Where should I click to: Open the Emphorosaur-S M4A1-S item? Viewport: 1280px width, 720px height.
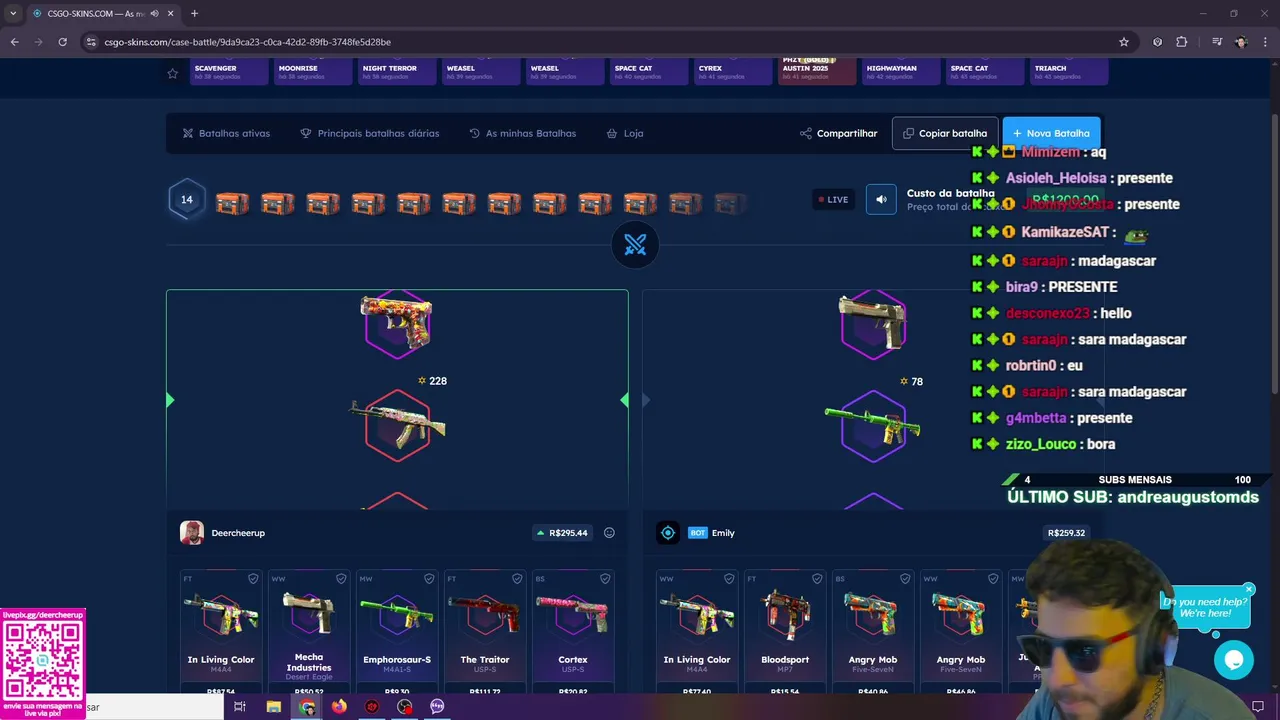[x=397, y=632]
